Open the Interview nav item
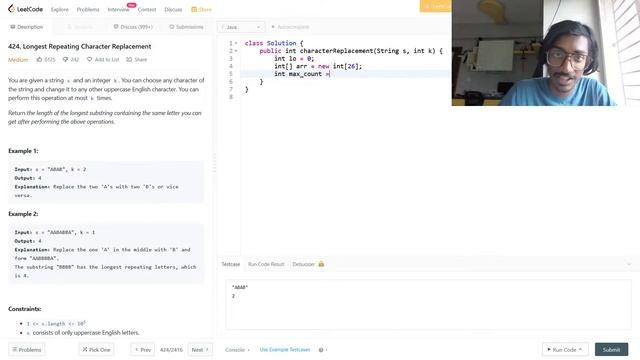Image resolution: width=640 pixels, height=360 pixels. tap(118, 9)
